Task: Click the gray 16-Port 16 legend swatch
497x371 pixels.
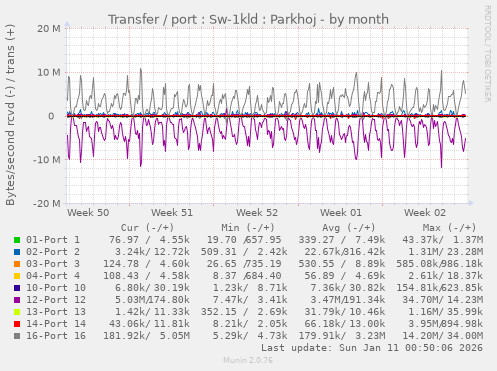Action: 17,336
